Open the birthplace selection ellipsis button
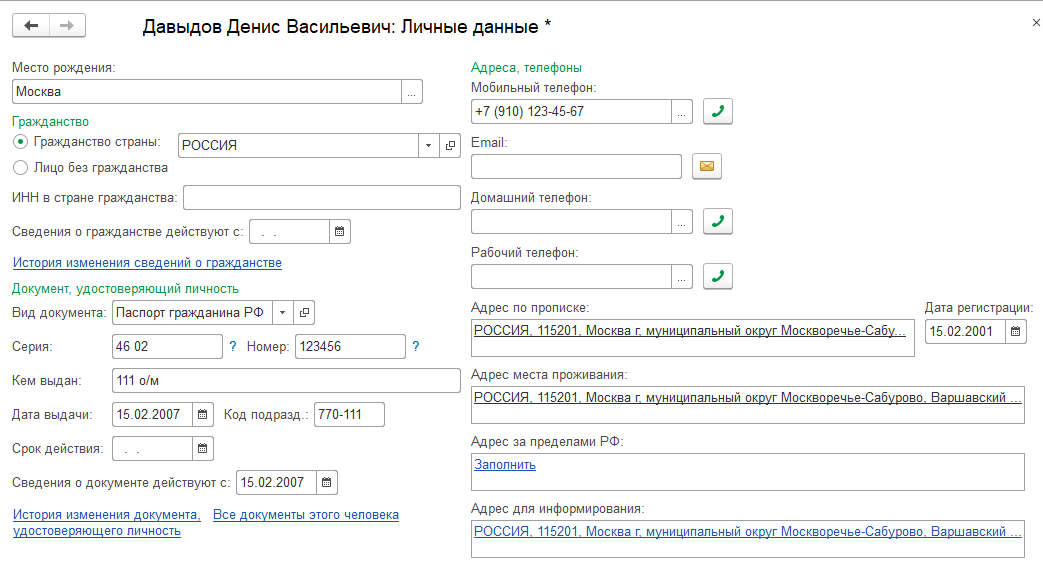Image resolution: width=1043 pixels, height=588 pixels. click(412, 91)
